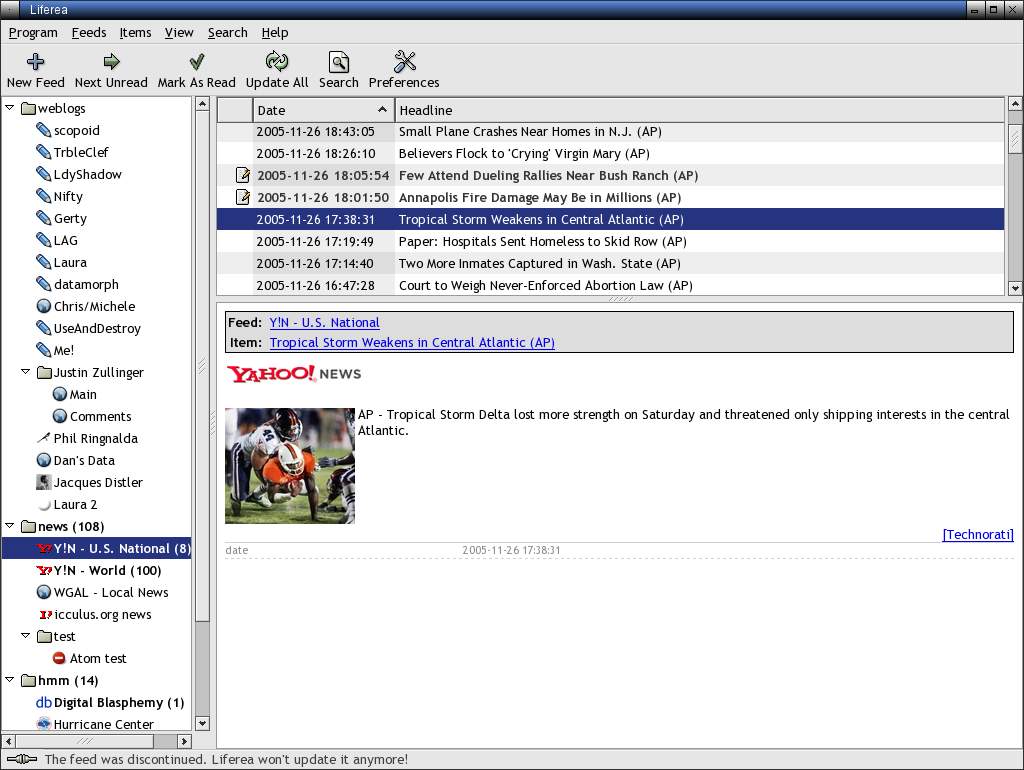Select the icculus.org news feed icon
Image resolution: width=1024 pixels, height=770 pixels.
[45, 615]
